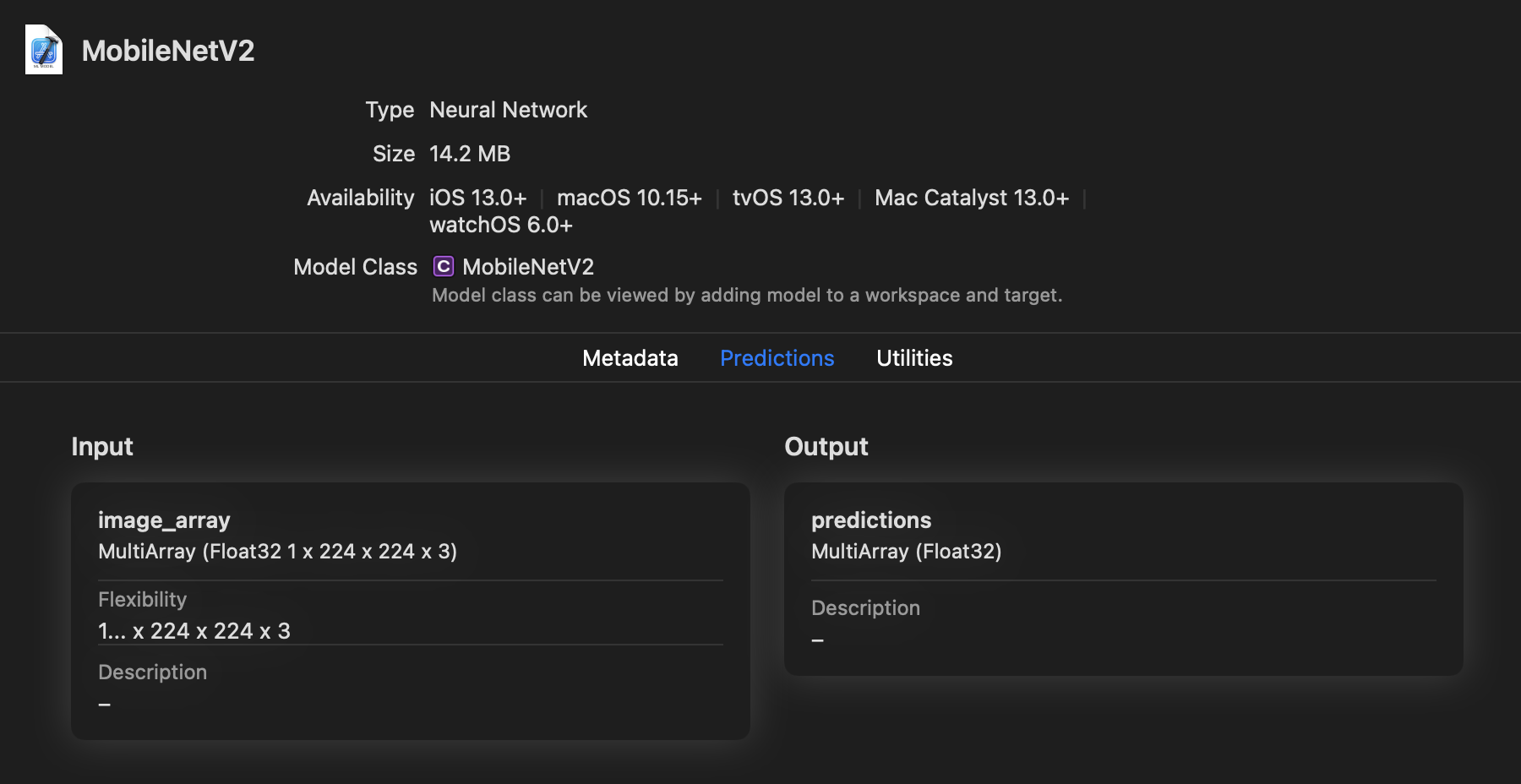This screenshot has width=1521, height=784.
Task: Select the 1... x 224 x 224 x 3 value
Action: (194, 631)
